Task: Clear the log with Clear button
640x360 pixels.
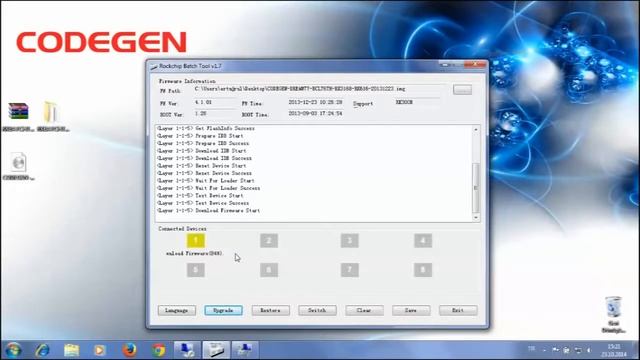Action: pos(364,311)
